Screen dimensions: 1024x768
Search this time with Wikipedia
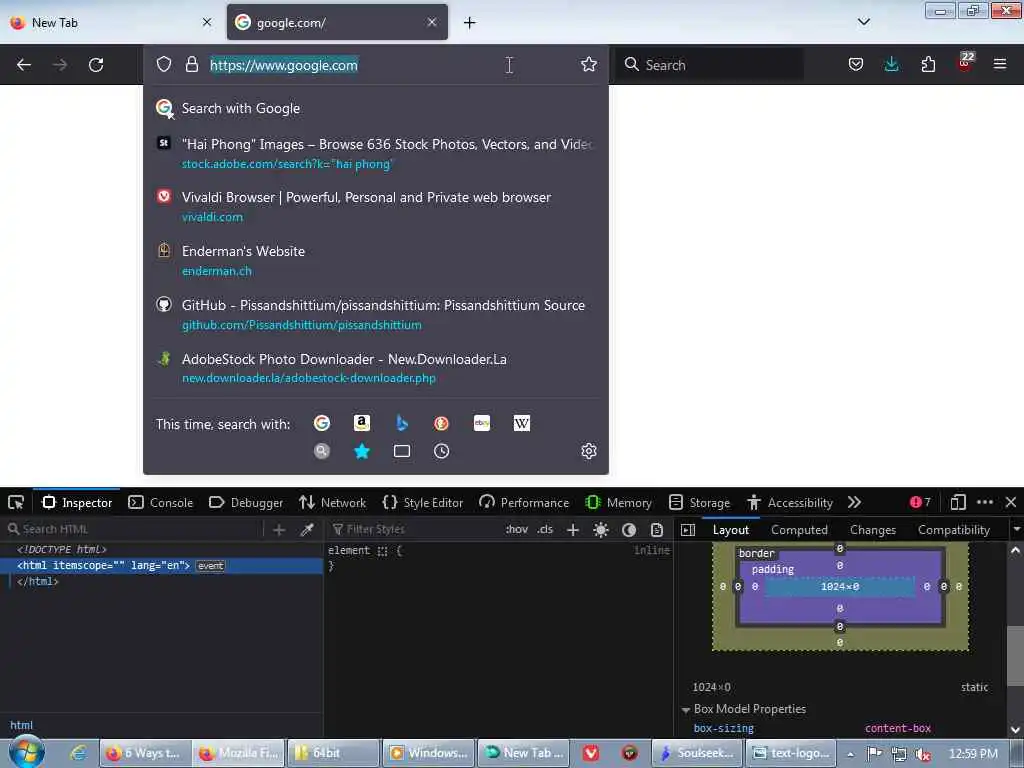pyautogui.click(x=522, y=423)
